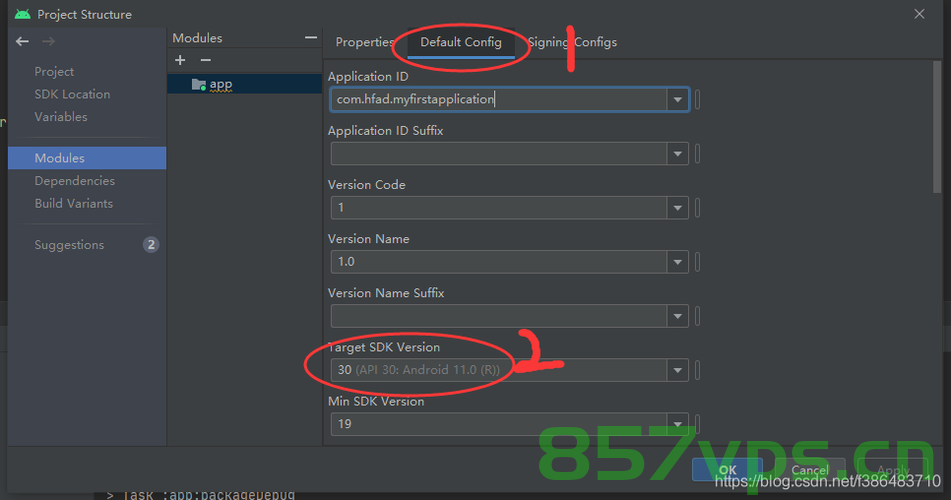Click the Suggestions count badge 2
The image size is (951, 500).
click(151, 245)
